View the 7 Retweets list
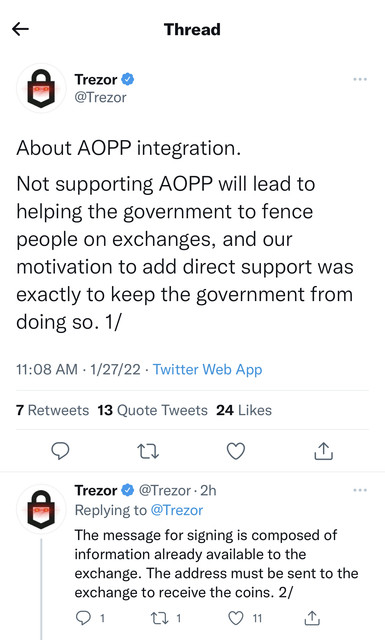Screen dimensions: 385x640 pyautogui.click(x=52, y=410)
